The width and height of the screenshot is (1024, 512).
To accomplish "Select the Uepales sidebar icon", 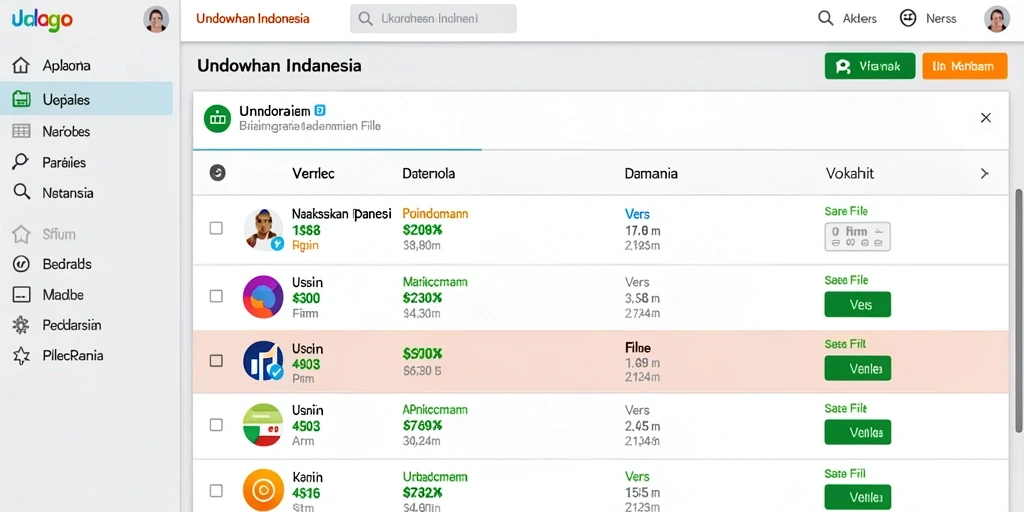I will point(21,99).
